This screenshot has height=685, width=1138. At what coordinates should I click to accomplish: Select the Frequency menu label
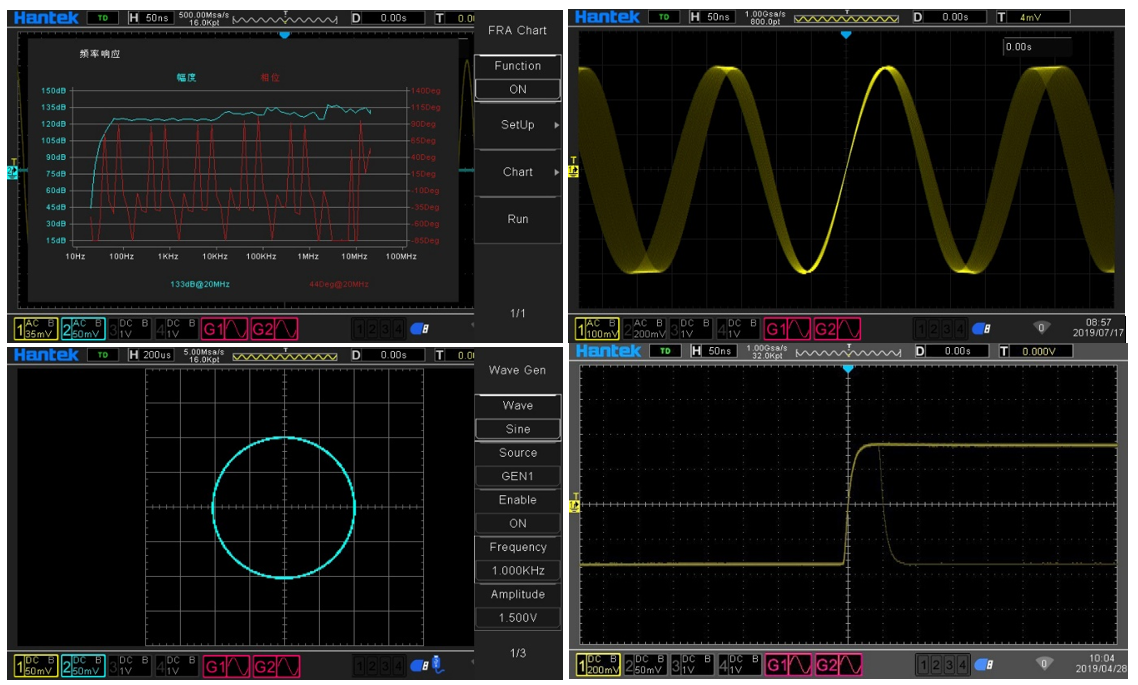pos(517,547)
